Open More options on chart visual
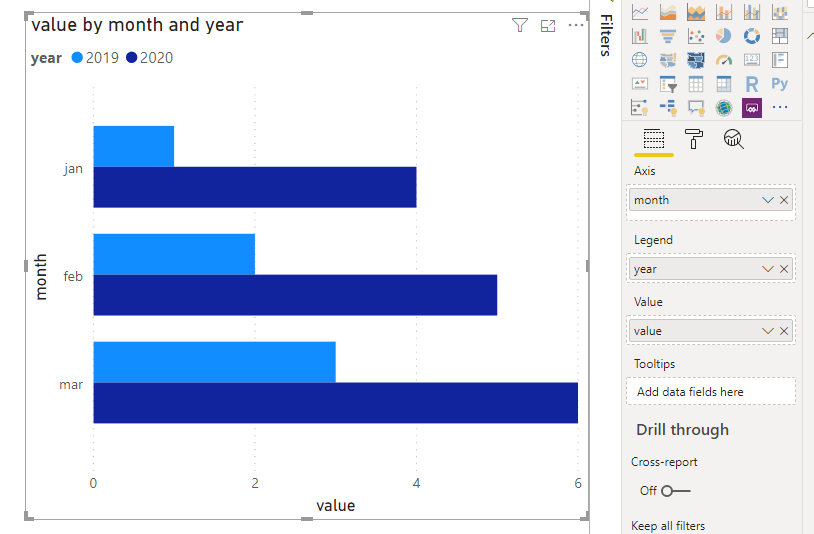This screenshot has height=534, width=814. point(576,25)
